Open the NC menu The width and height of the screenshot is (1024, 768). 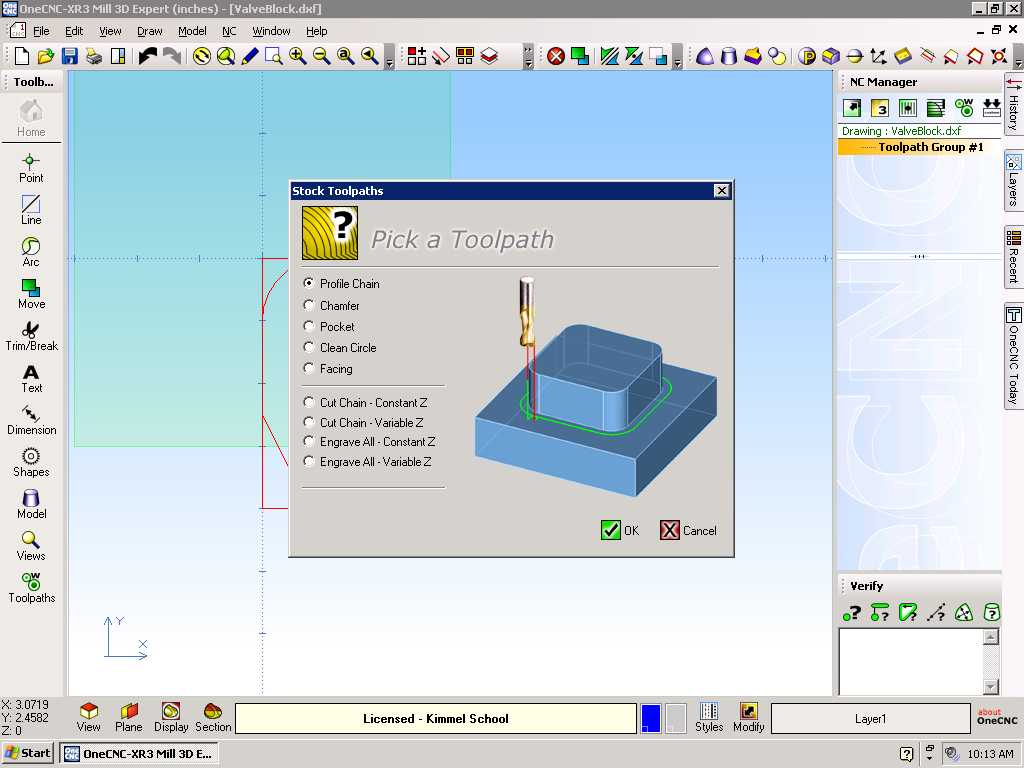tap(229, 31)
